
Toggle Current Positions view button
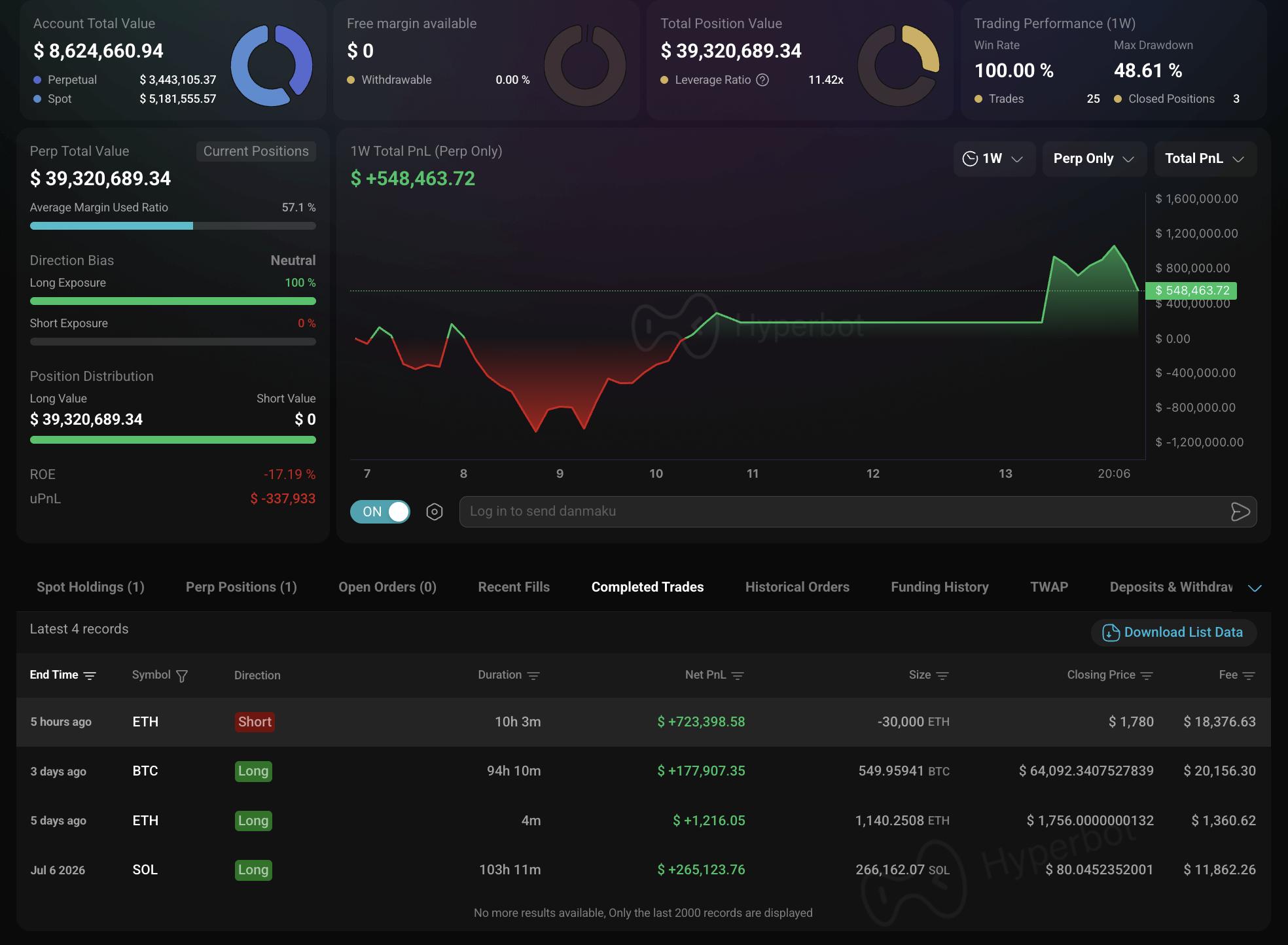256,151
